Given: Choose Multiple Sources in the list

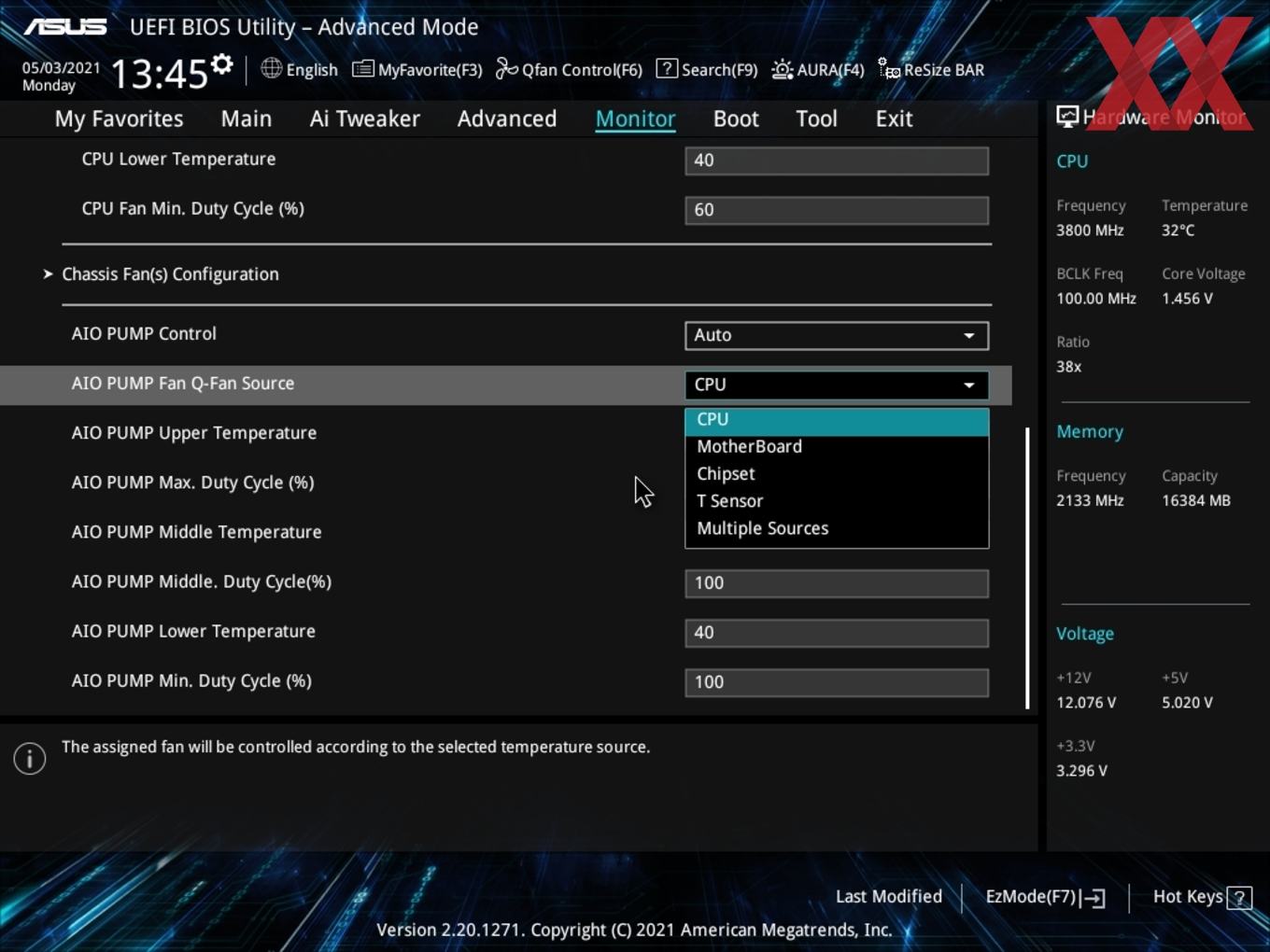Looking at the screenshot, I should 837,528.
